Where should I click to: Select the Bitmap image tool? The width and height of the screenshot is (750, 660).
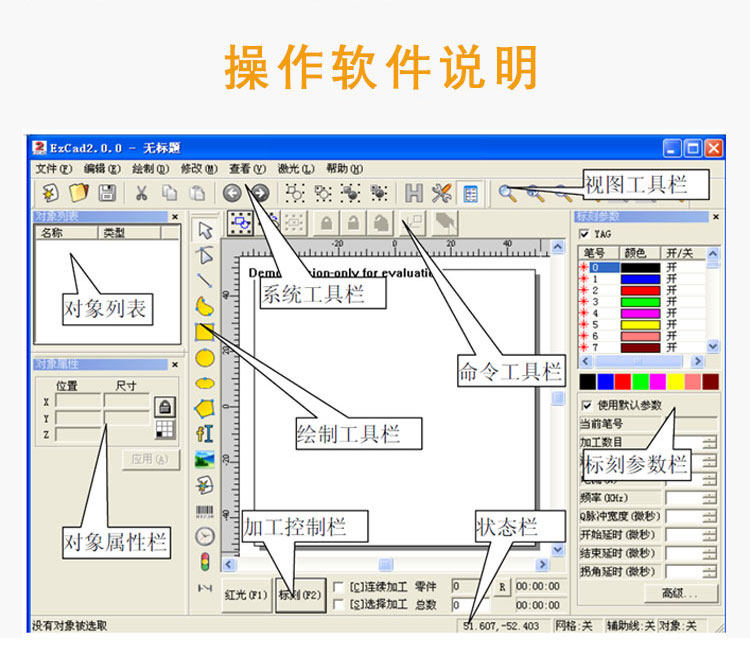click(205, 460)
